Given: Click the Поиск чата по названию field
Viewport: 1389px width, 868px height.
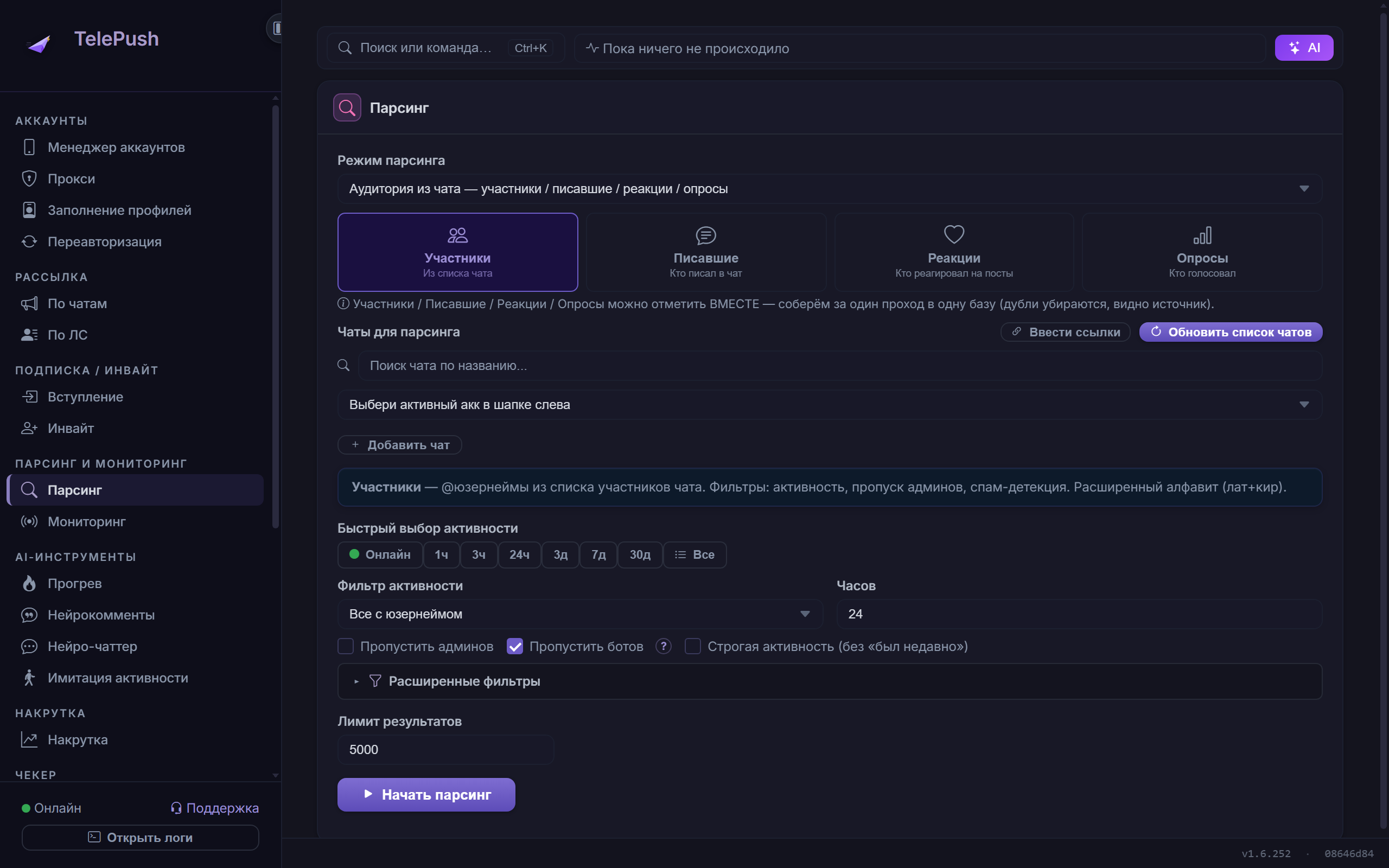Looking at the screenshot, I should point(840,366).
